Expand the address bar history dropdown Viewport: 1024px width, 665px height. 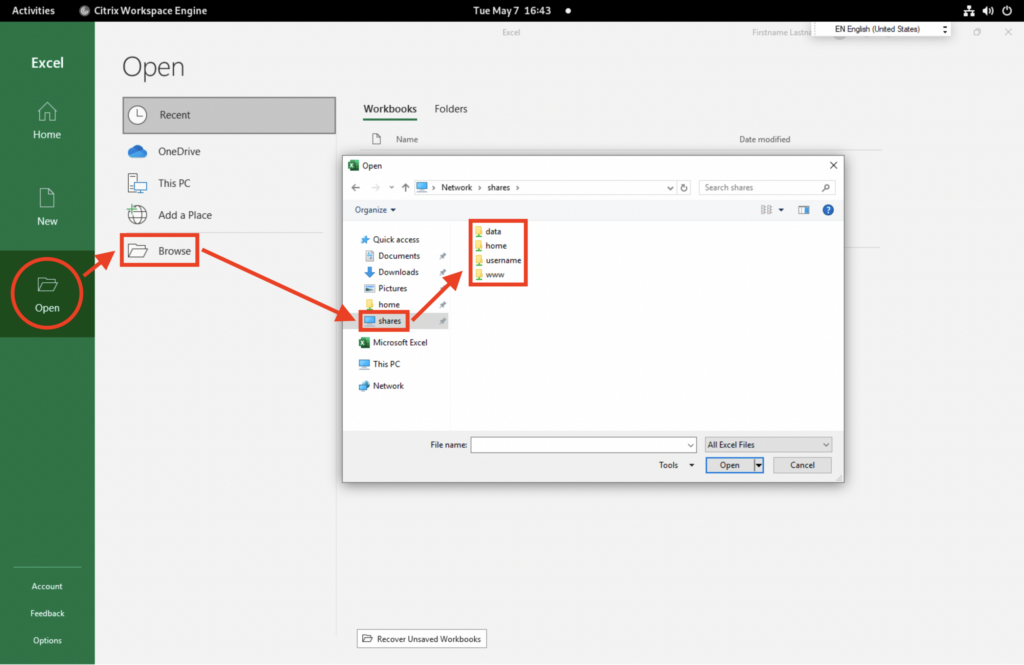[670, 188]
